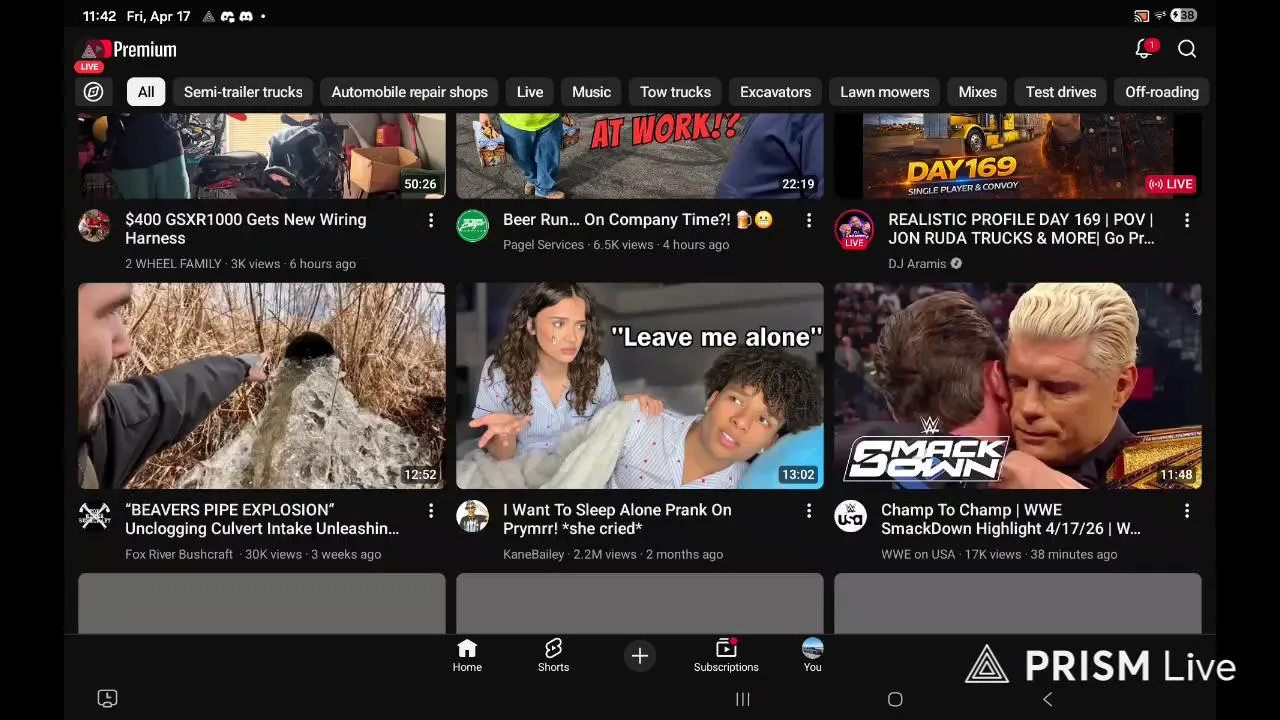Open title Beer Run... On Company Time?!
The width and height of the screenshot is (1280, 720).
[637, 220]
